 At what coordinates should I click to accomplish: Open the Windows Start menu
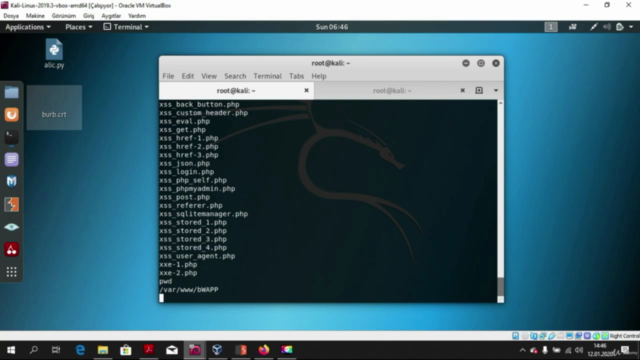pos(11,350)
